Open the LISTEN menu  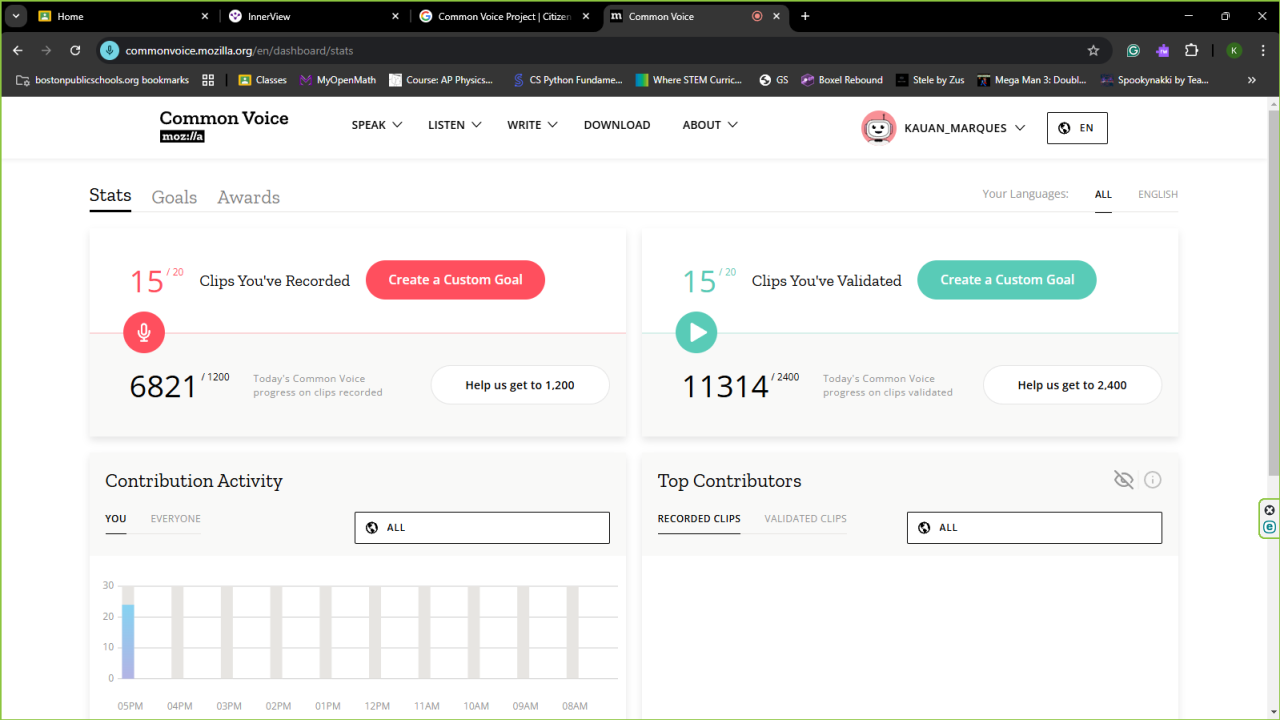(455, 125)
